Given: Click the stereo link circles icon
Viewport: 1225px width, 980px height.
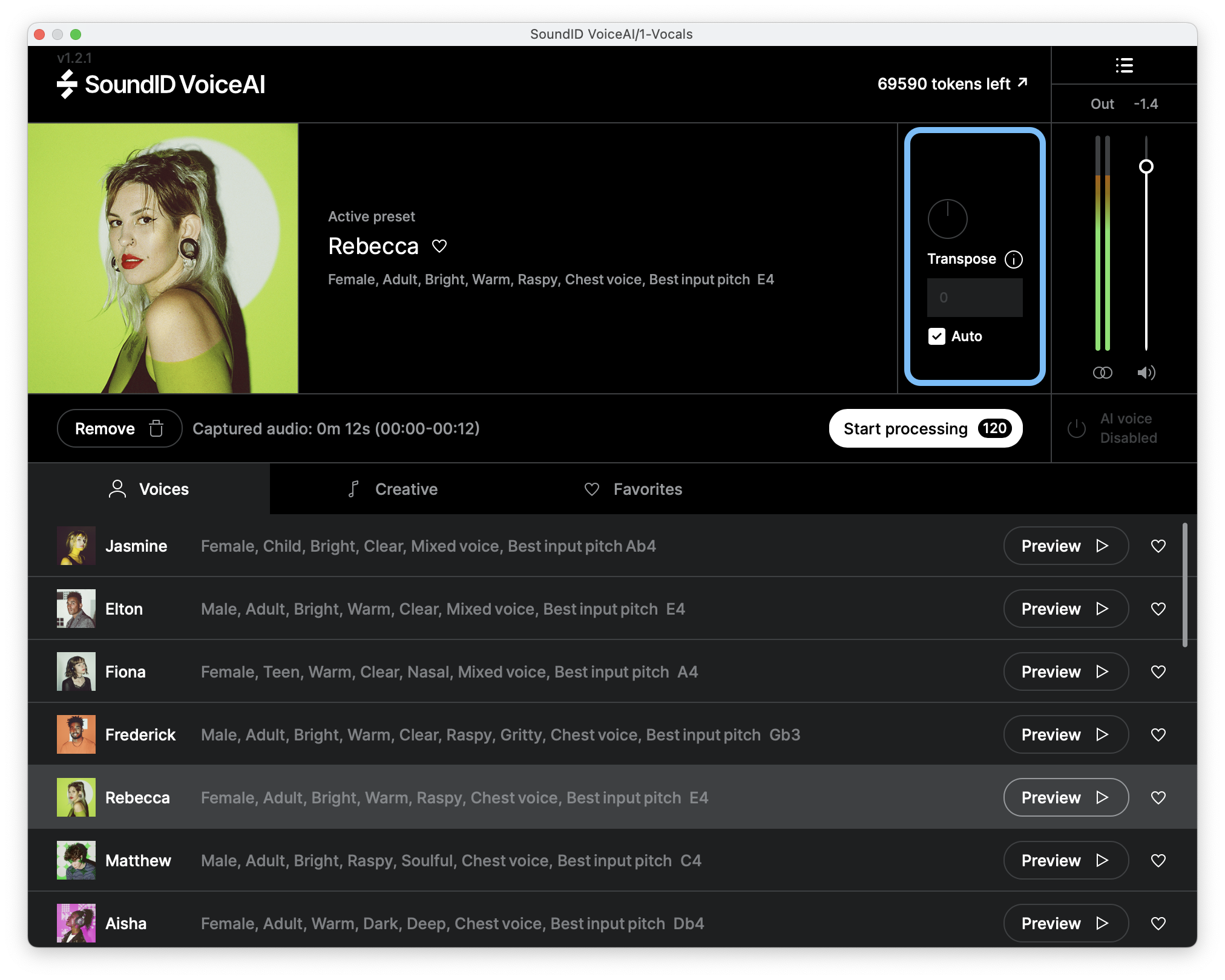Looking at the screenshot, I should tap(1102, 373).
